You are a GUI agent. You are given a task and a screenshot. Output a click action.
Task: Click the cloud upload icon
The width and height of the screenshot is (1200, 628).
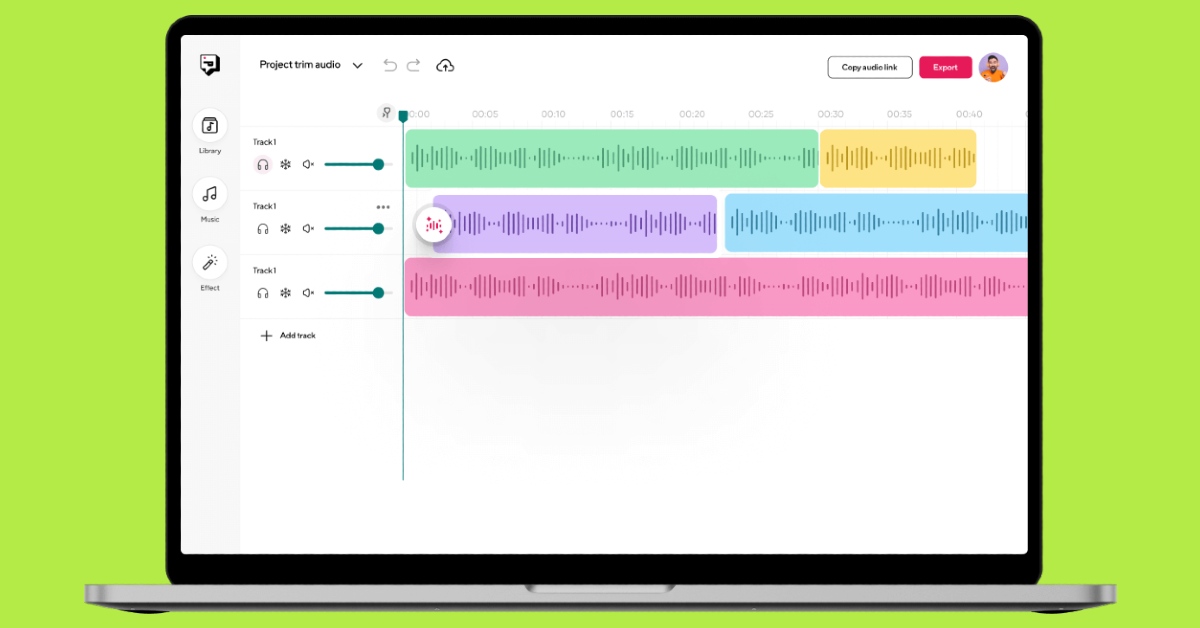point(445,65)
